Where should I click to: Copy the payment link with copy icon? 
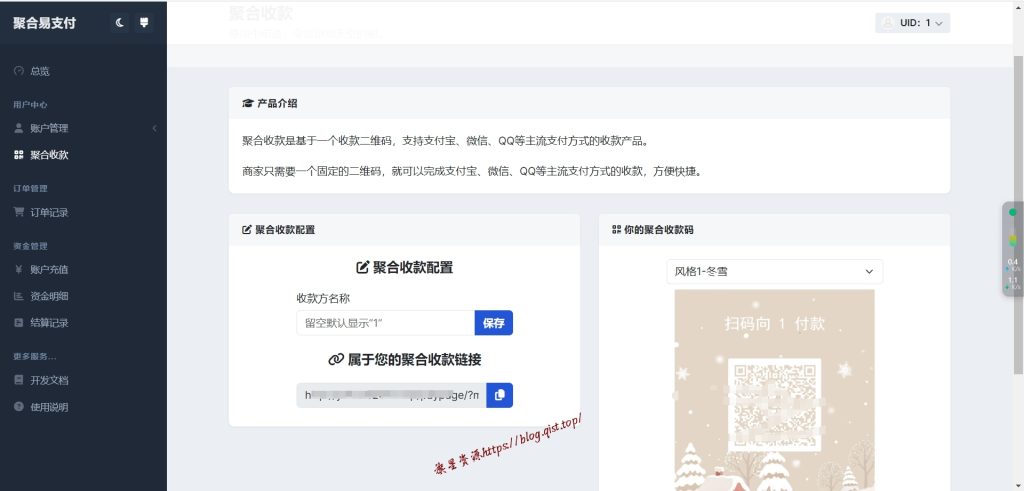click(x=500, y=395)
